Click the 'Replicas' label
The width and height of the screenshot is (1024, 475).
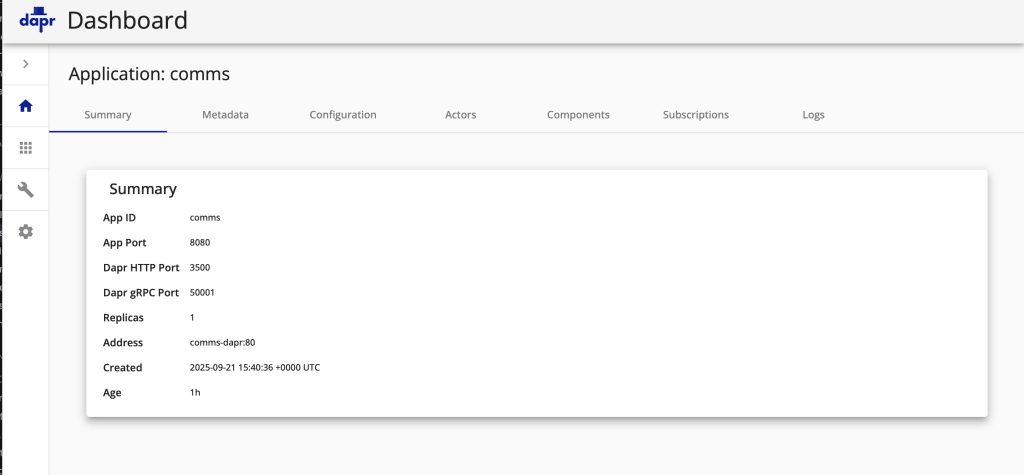pos(123,318)
